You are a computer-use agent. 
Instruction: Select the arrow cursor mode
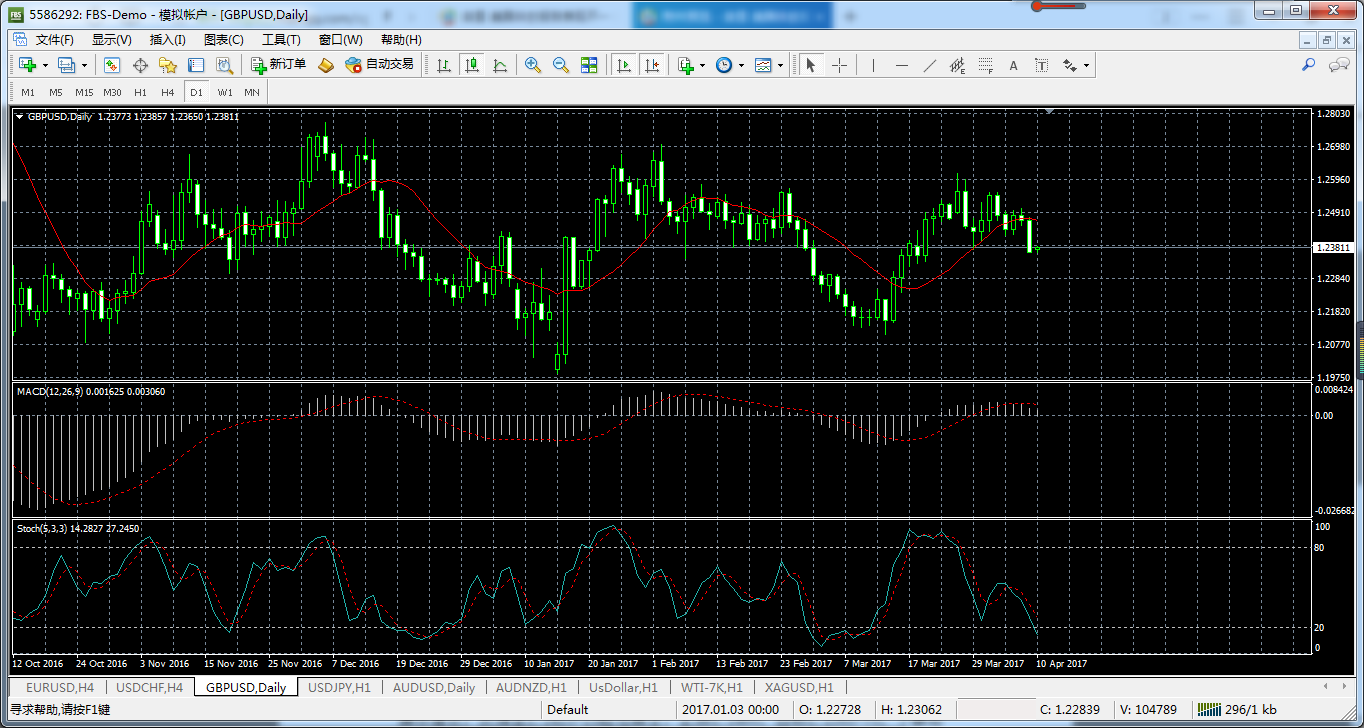pyautogui.click(x=811, y=65)
